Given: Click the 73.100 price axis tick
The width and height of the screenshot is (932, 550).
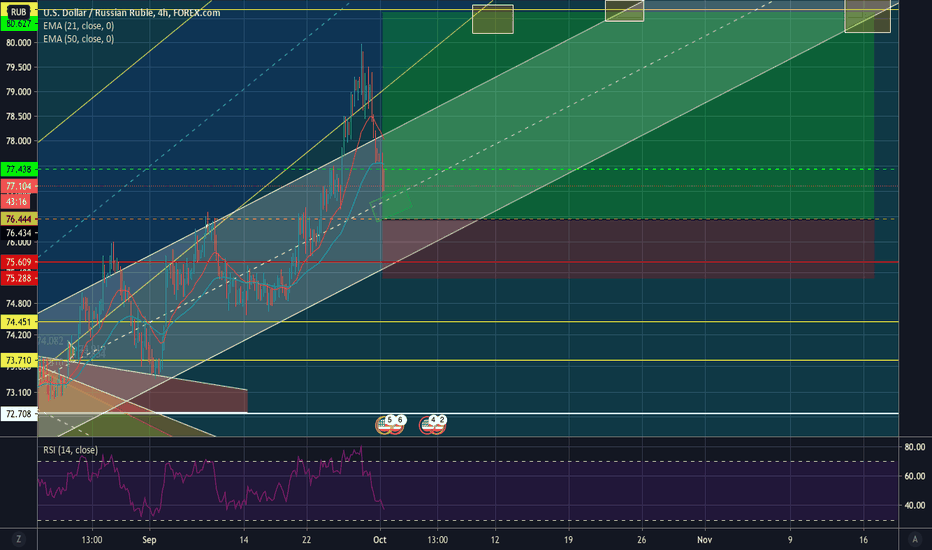Looking at the screenshot, I should pyautogui.click(x=18, y=392).
